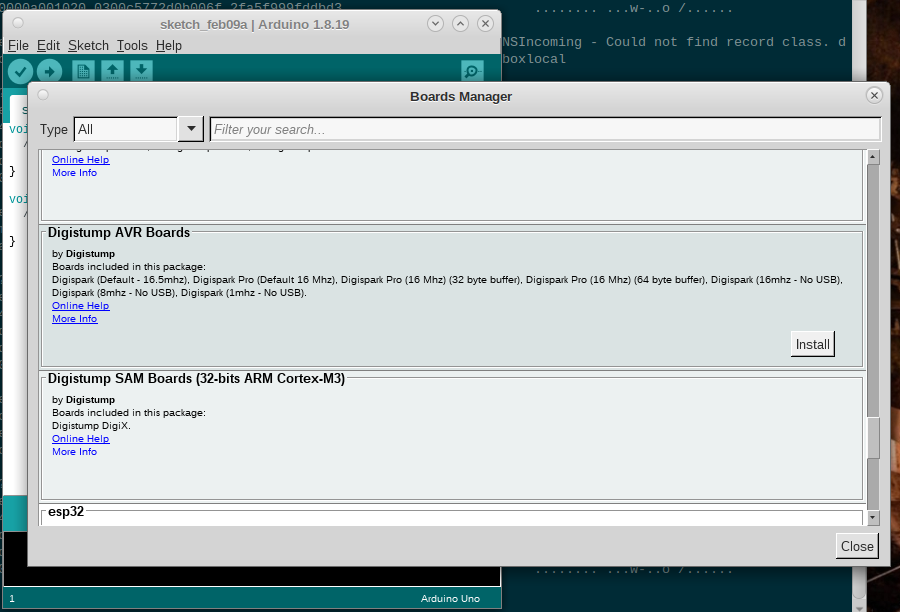This screenshot has height=612, width=900.
Task: Select the esp32 package entry heading
Action: pyautogui.click(x=66, y=512)
